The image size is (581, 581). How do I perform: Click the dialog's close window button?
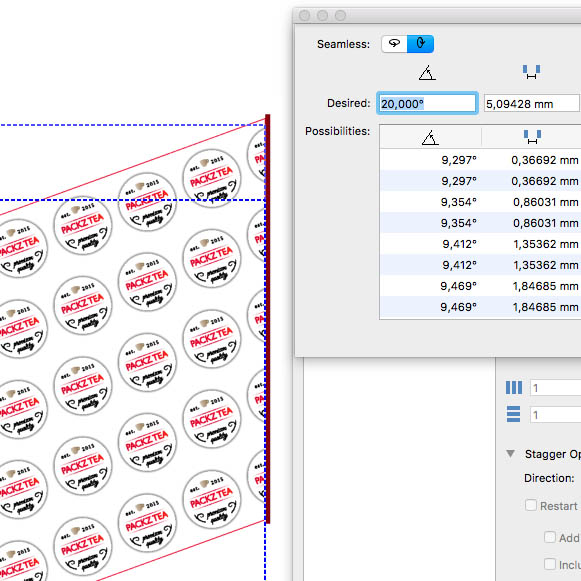(x=305, y=15)
